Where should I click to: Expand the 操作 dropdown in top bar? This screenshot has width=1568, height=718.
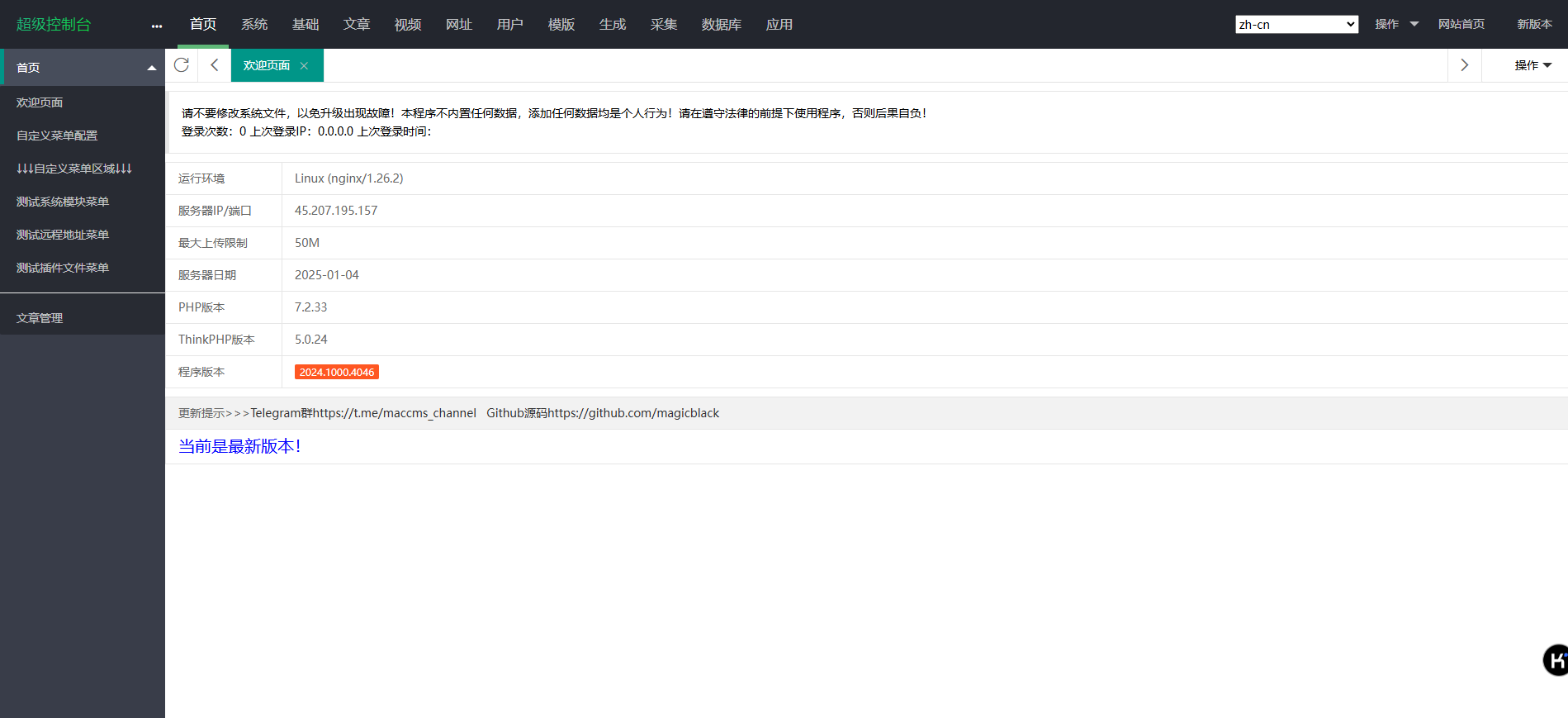coord(1396,25)
